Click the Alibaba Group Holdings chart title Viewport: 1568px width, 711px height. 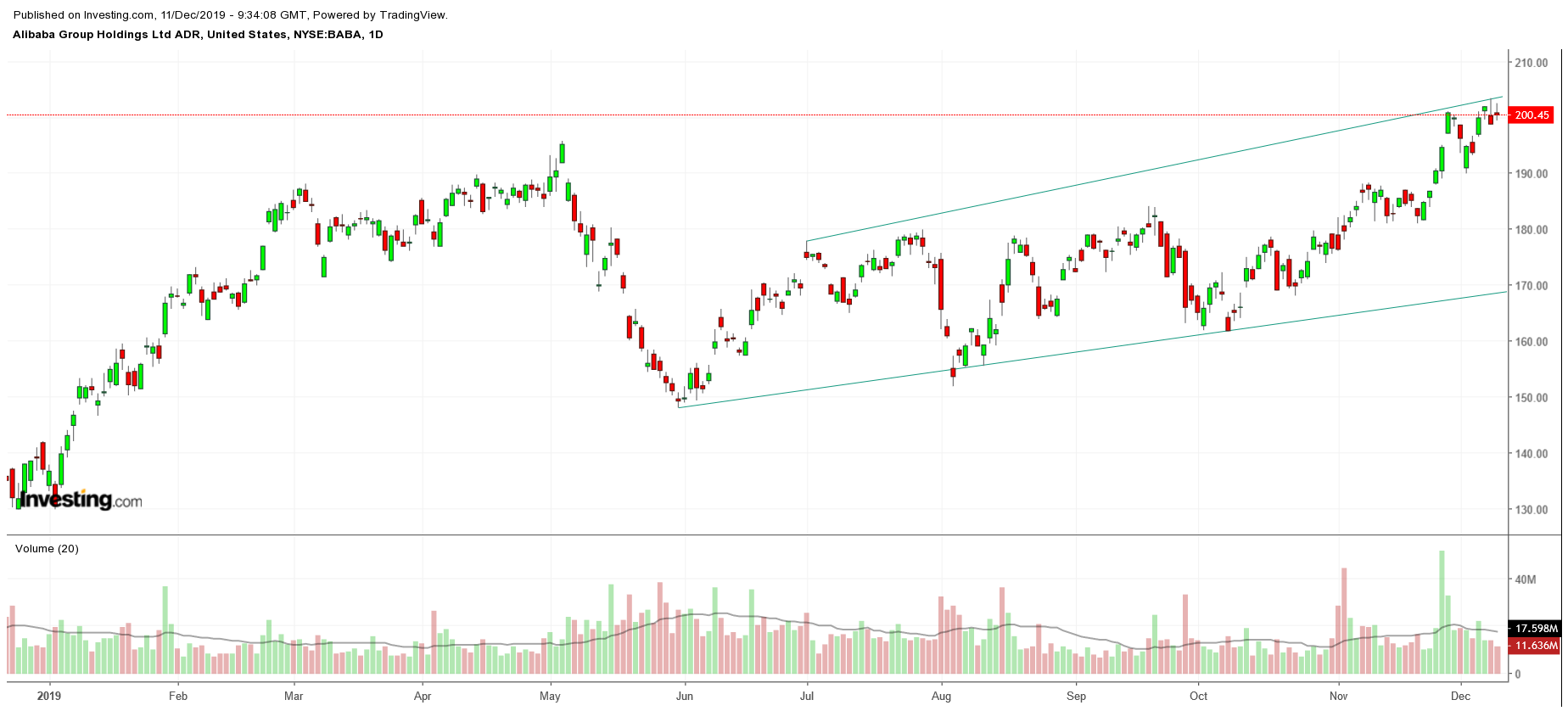198,35
